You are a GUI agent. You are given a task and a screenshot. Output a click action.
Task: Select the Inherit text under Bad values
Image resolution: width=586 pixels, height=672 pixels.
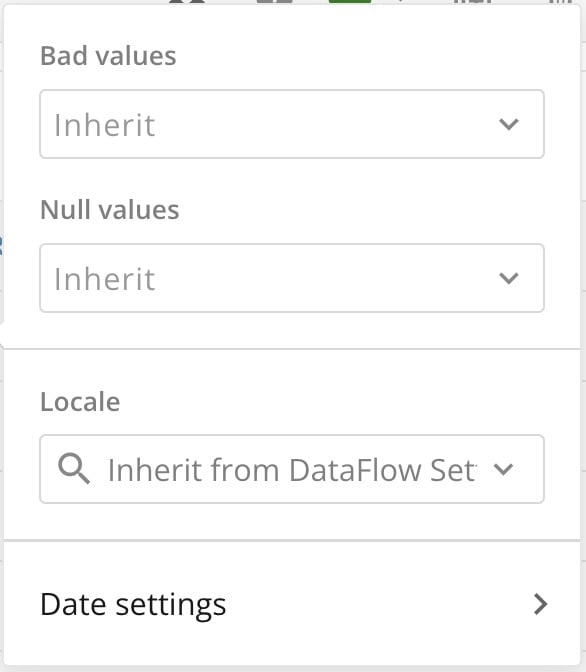coord(104,125)
